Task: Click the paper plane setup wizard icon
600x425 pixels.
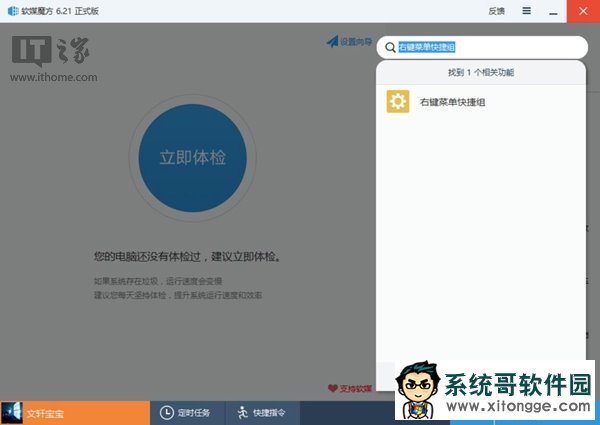Action: point(332,42)
